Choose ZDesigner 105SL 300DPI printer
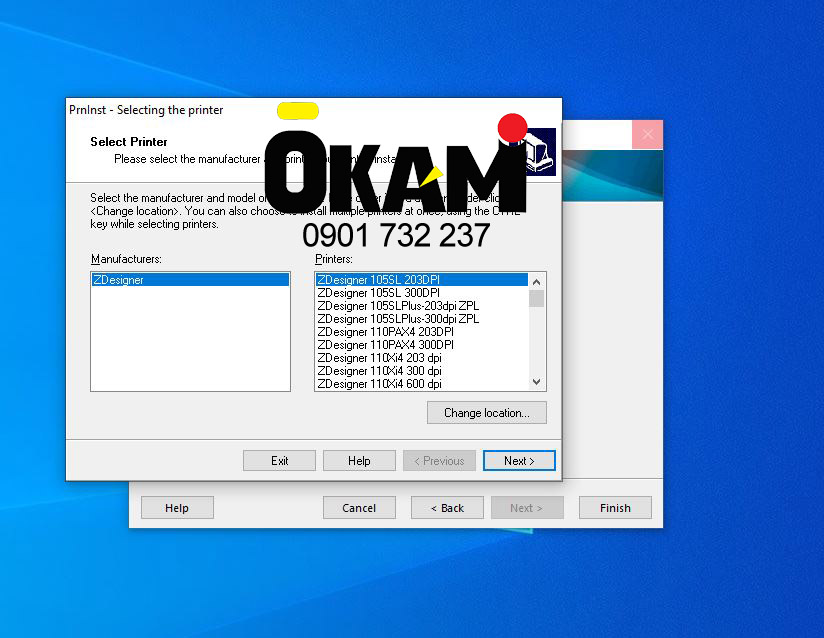The image size is (824, 638). 421,293
